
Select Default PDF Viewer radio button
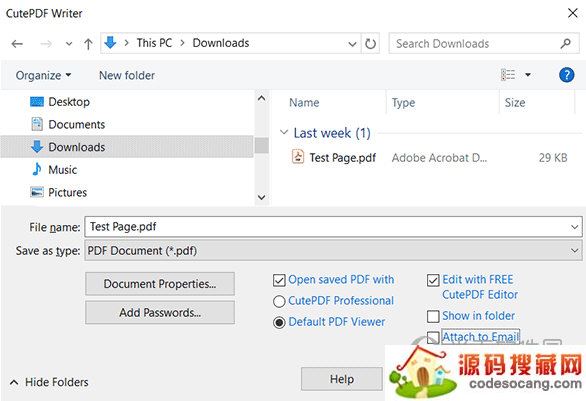[279, 322]
